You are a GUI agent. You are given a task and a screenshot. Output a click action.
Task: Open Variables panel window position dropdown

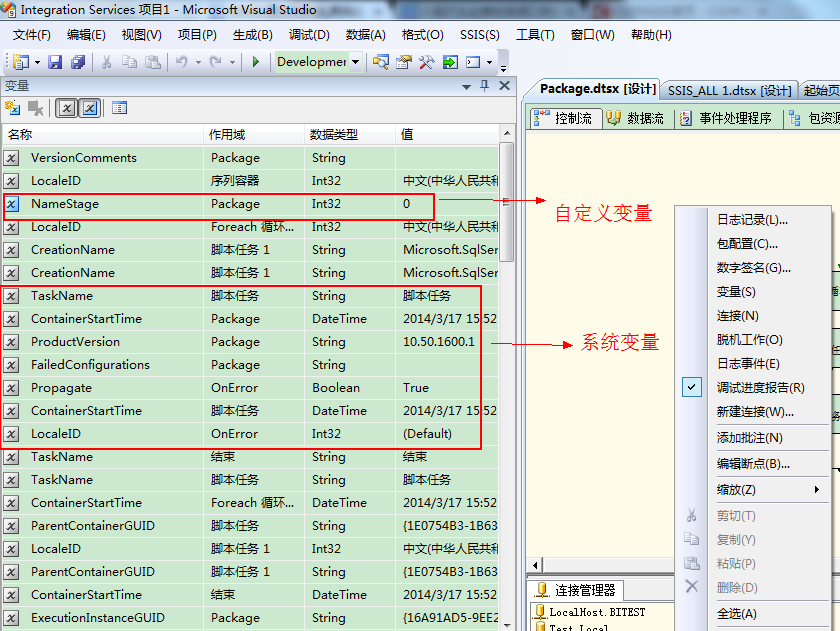click(x=467, y=86)
